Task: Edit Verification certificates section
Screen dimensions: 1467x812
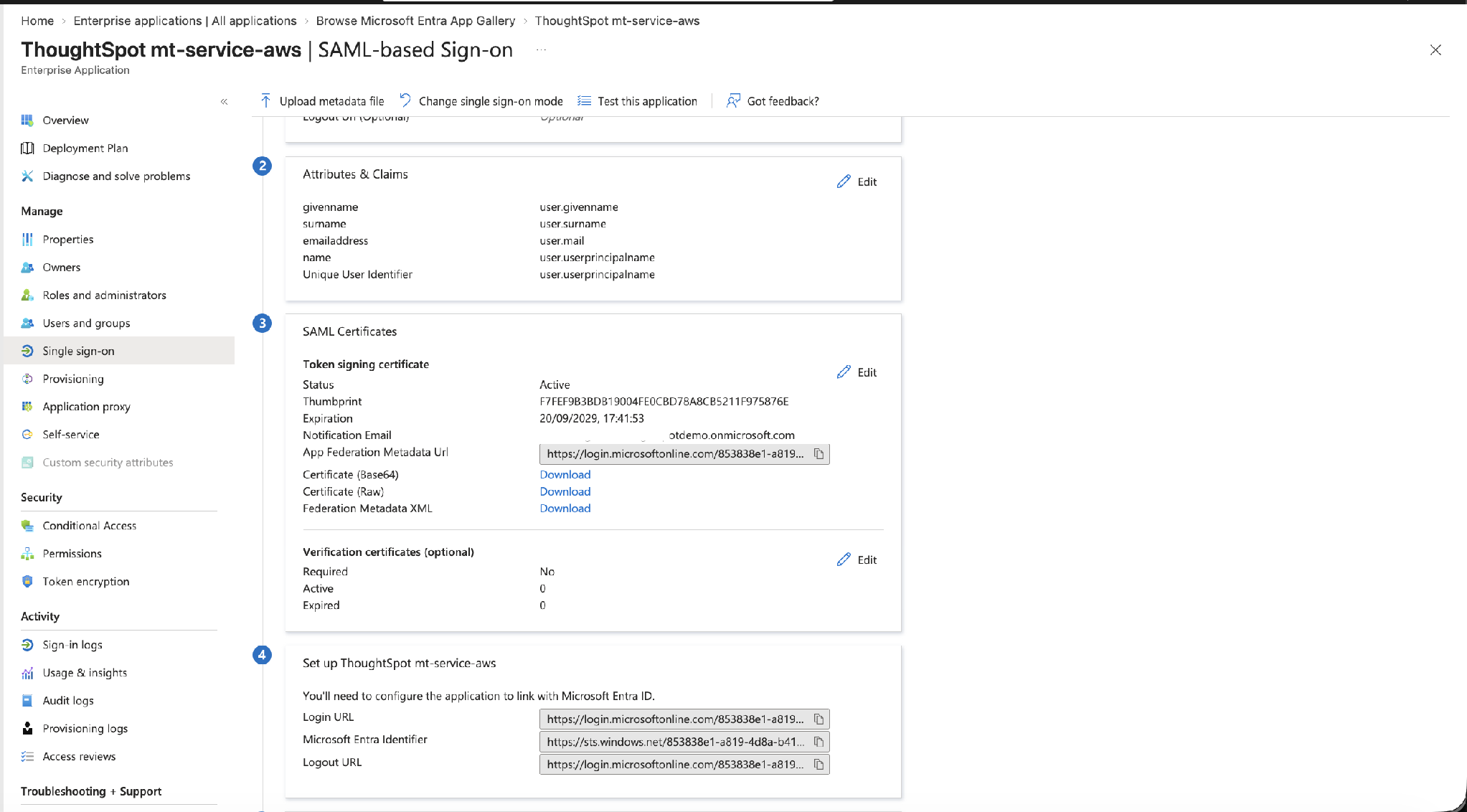Action: coord(857,560)
